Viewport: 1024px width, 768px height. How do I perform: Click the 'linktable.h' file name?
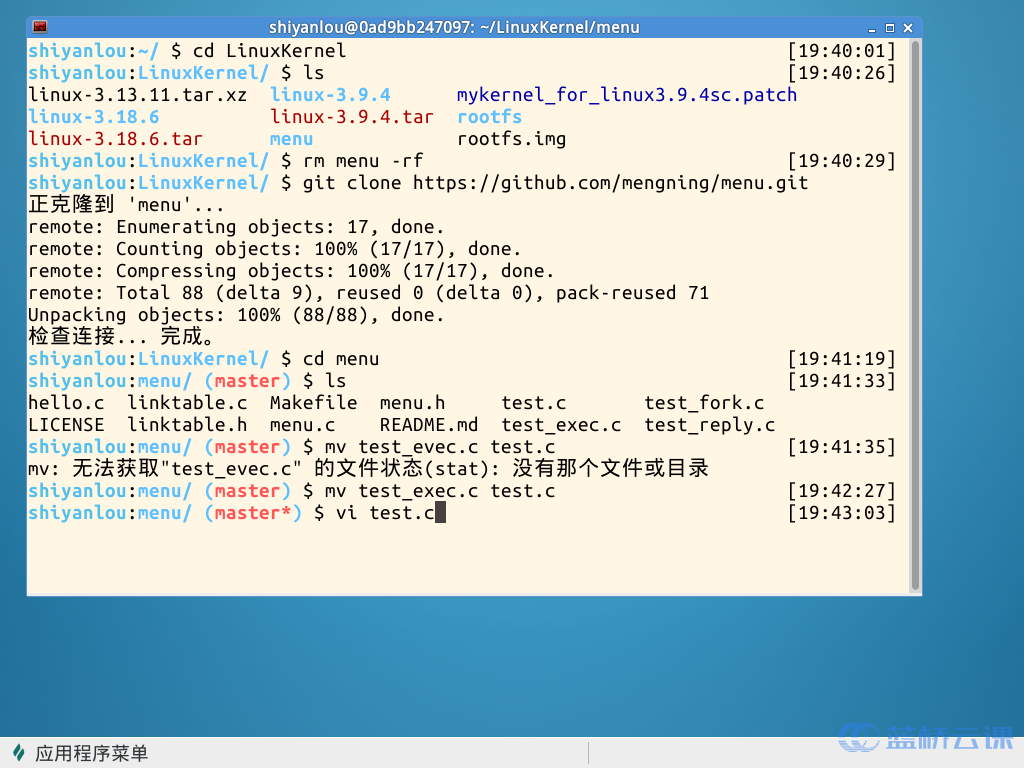187,425
